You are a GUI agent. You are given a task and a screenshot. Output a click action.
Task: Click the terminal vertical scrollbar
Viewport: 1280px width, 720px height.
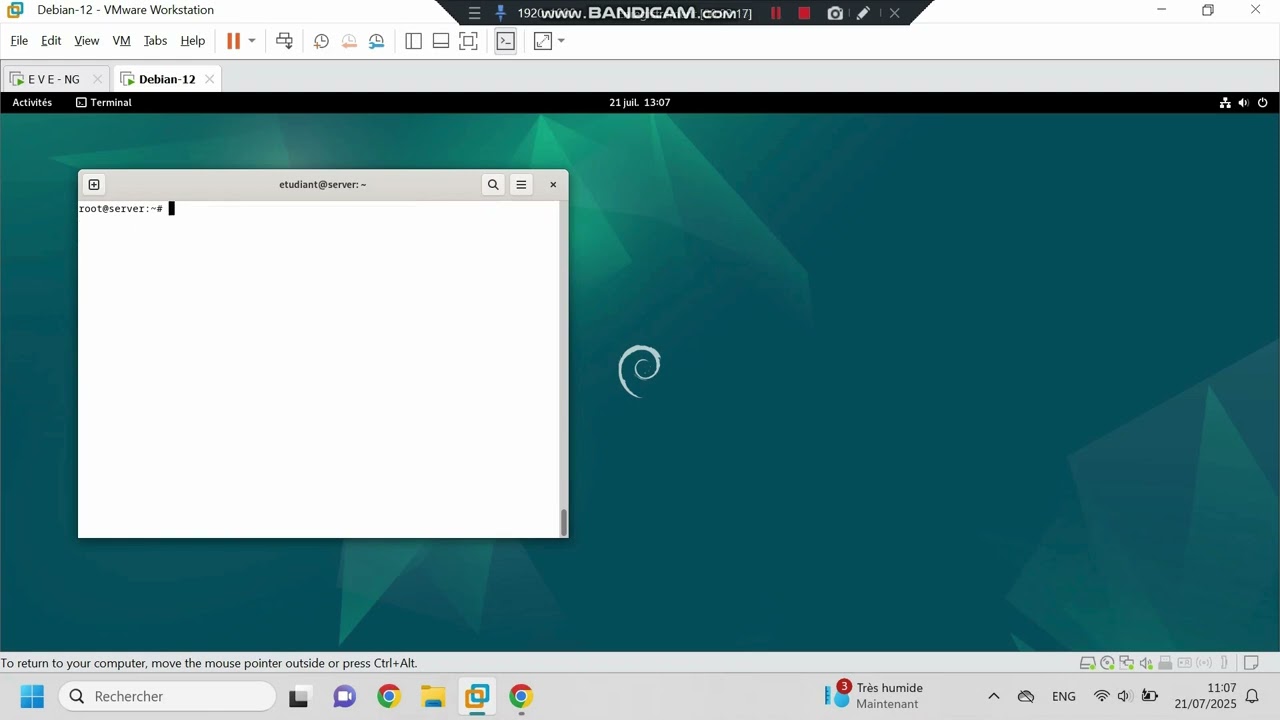tap(564, 522)
